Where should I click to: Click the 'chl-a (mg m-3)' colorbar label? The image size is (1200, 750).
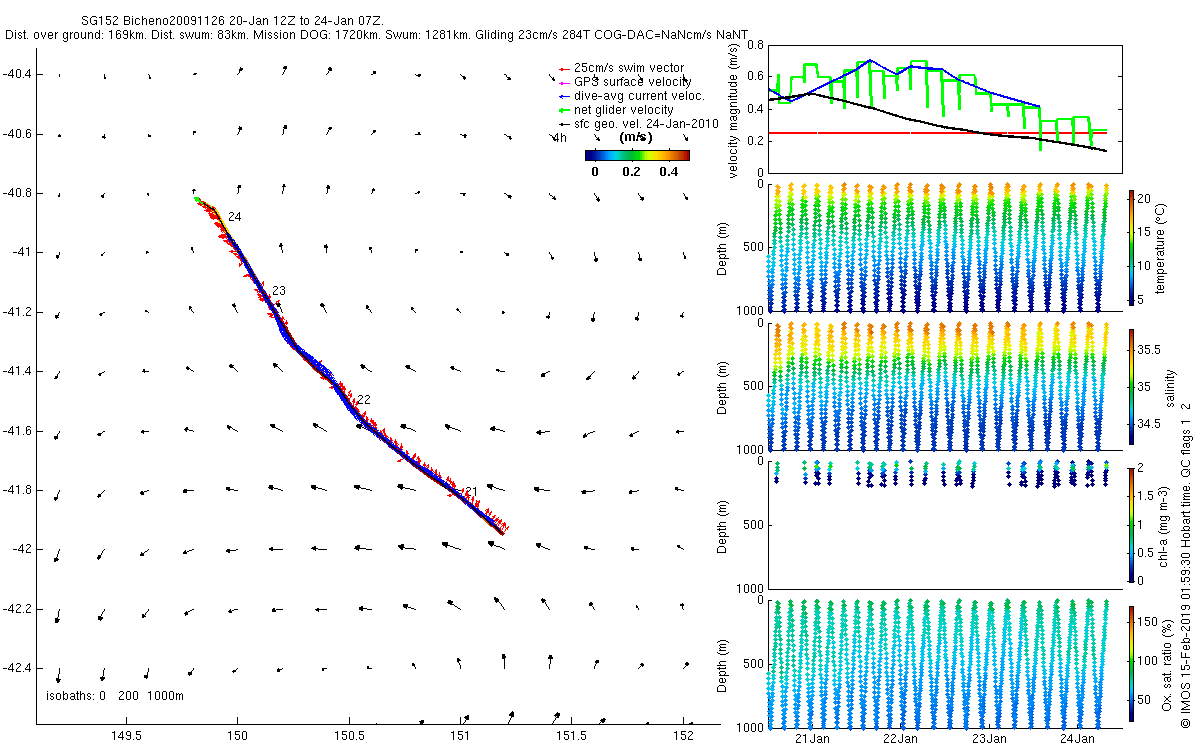click(x=1163, y=524)
